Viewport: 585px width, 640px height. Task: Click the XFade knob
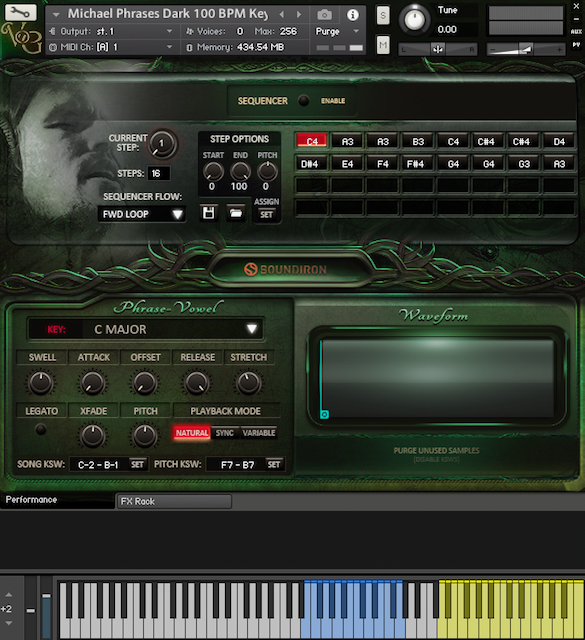pos(93,435)
